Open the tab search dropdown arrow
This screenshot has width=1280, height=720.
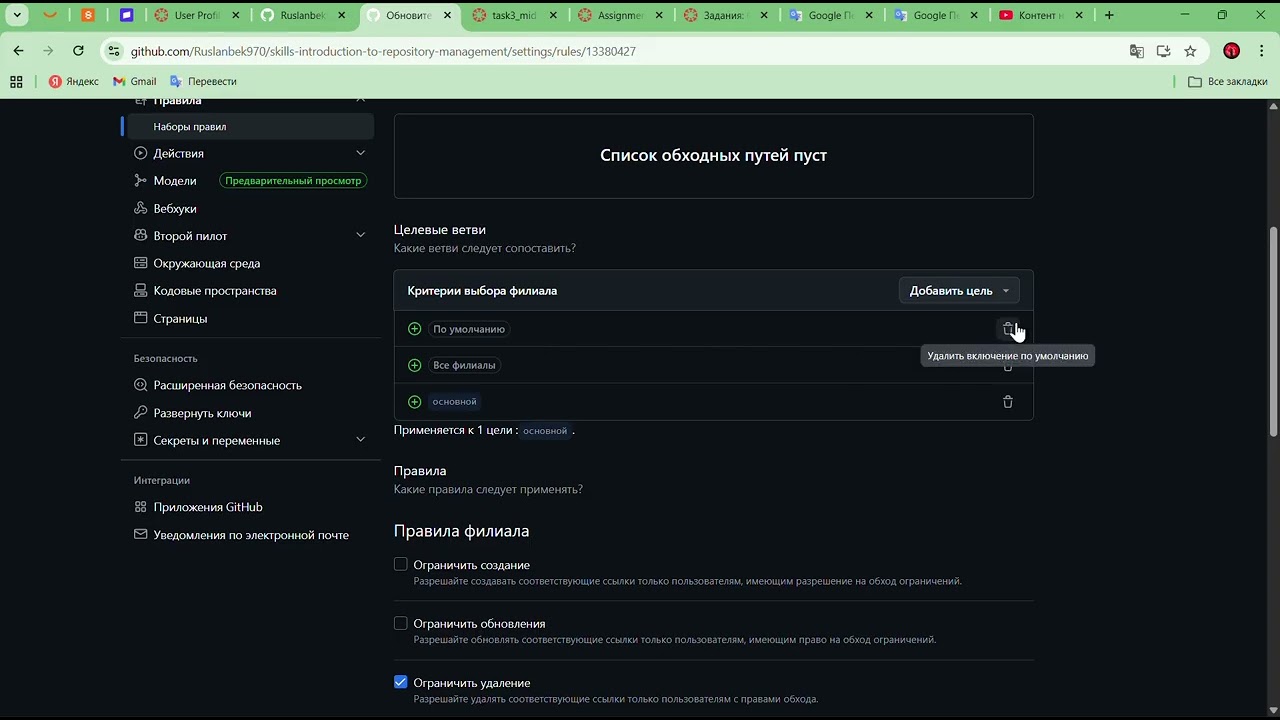pos(17,15)
